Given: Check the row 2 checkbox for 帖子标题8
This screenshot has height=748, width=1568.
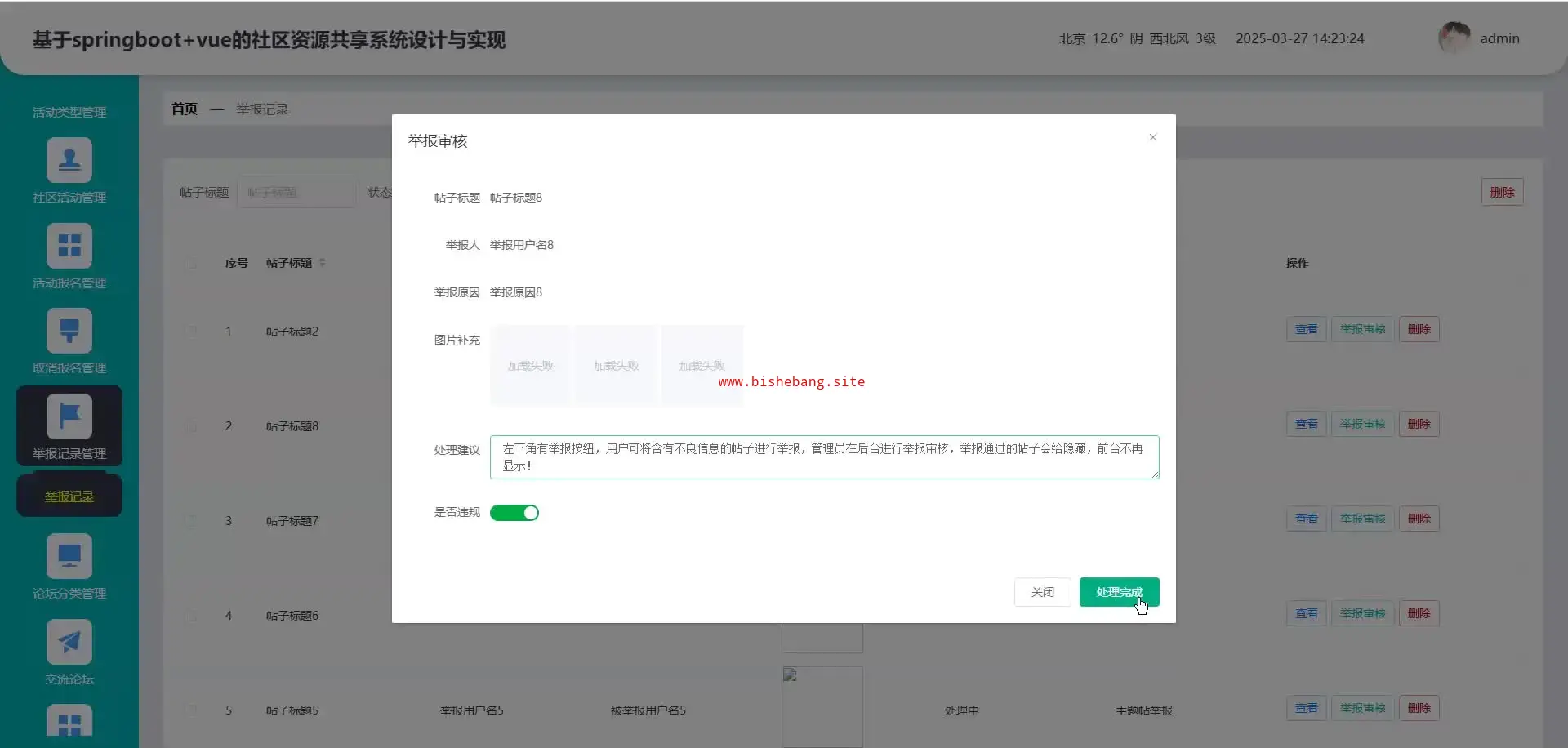Looking at the screenshot, I should pyautogui.click(x=190, y=426).
